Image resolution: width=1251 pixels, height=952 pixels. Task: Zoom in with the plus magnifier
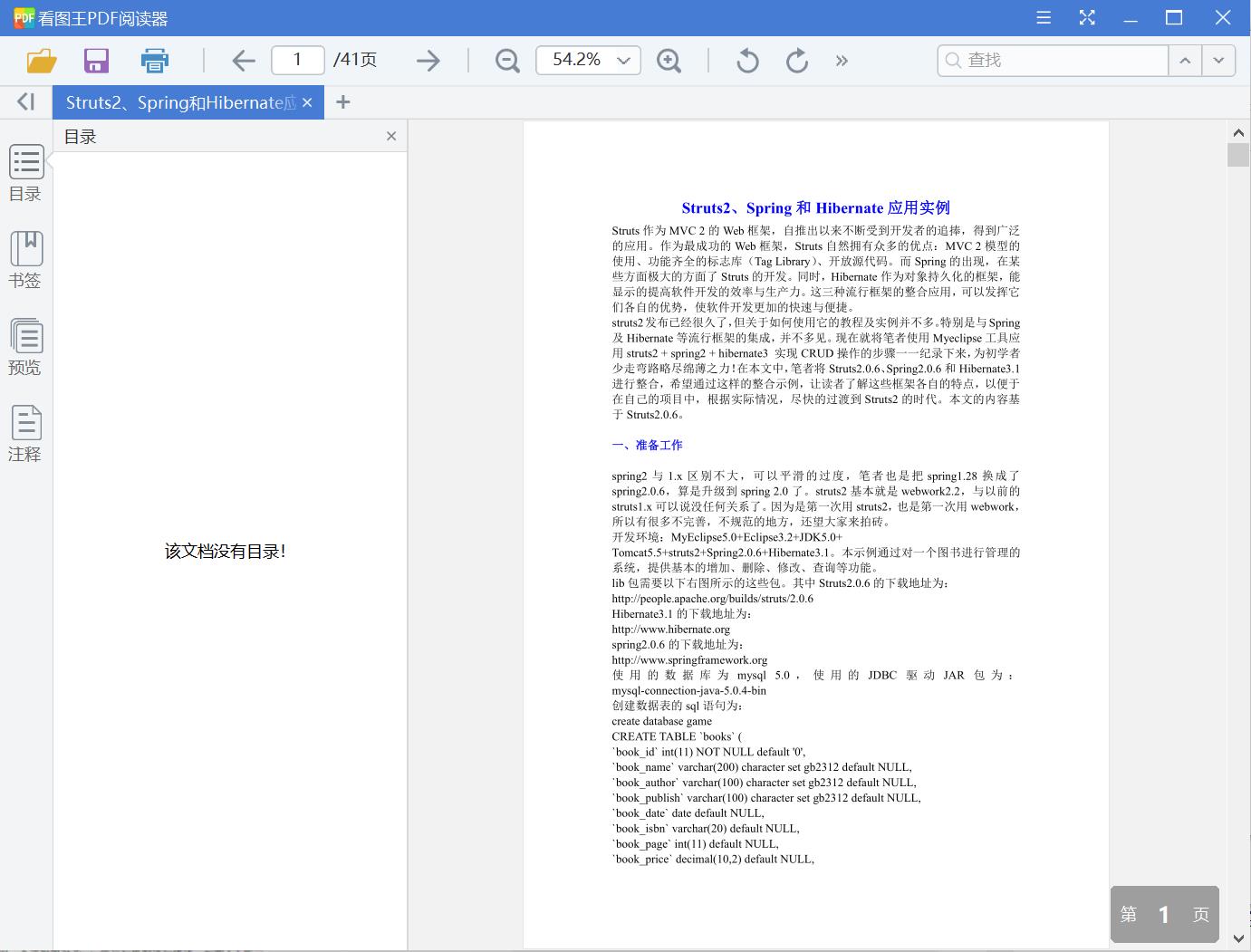tap(669, 61)
